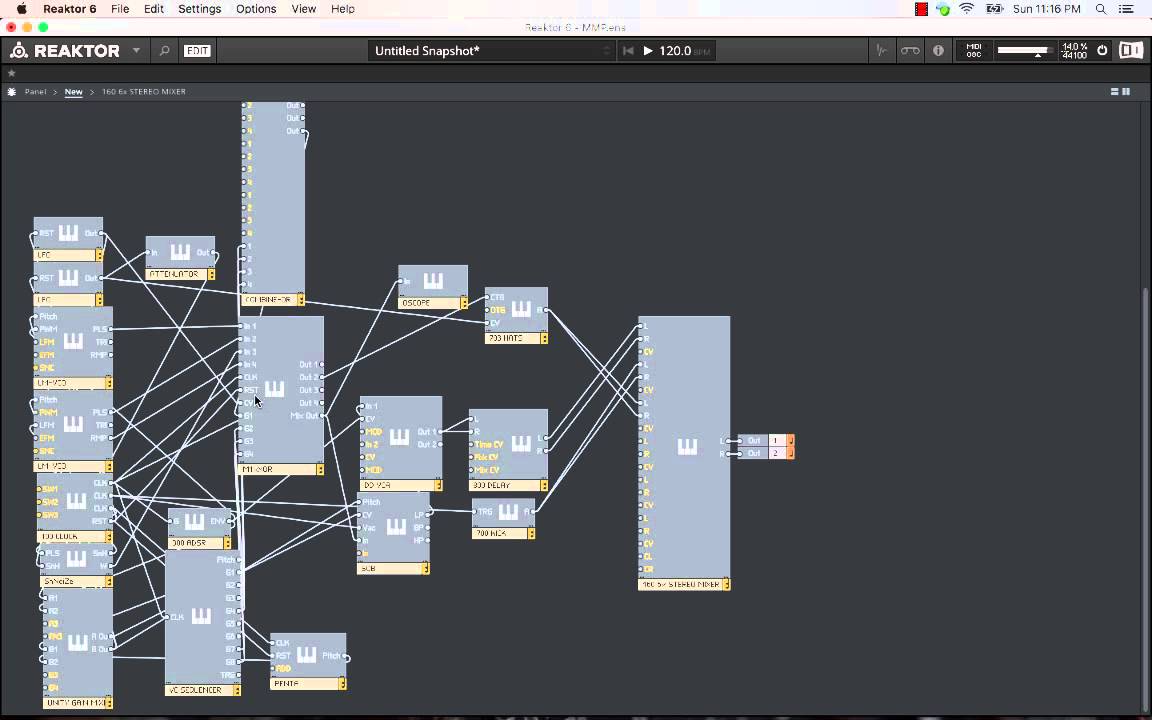Screen dimensions: 1152x720
Task: Toggle the EDIT mode button
Action: coord(197,51)
